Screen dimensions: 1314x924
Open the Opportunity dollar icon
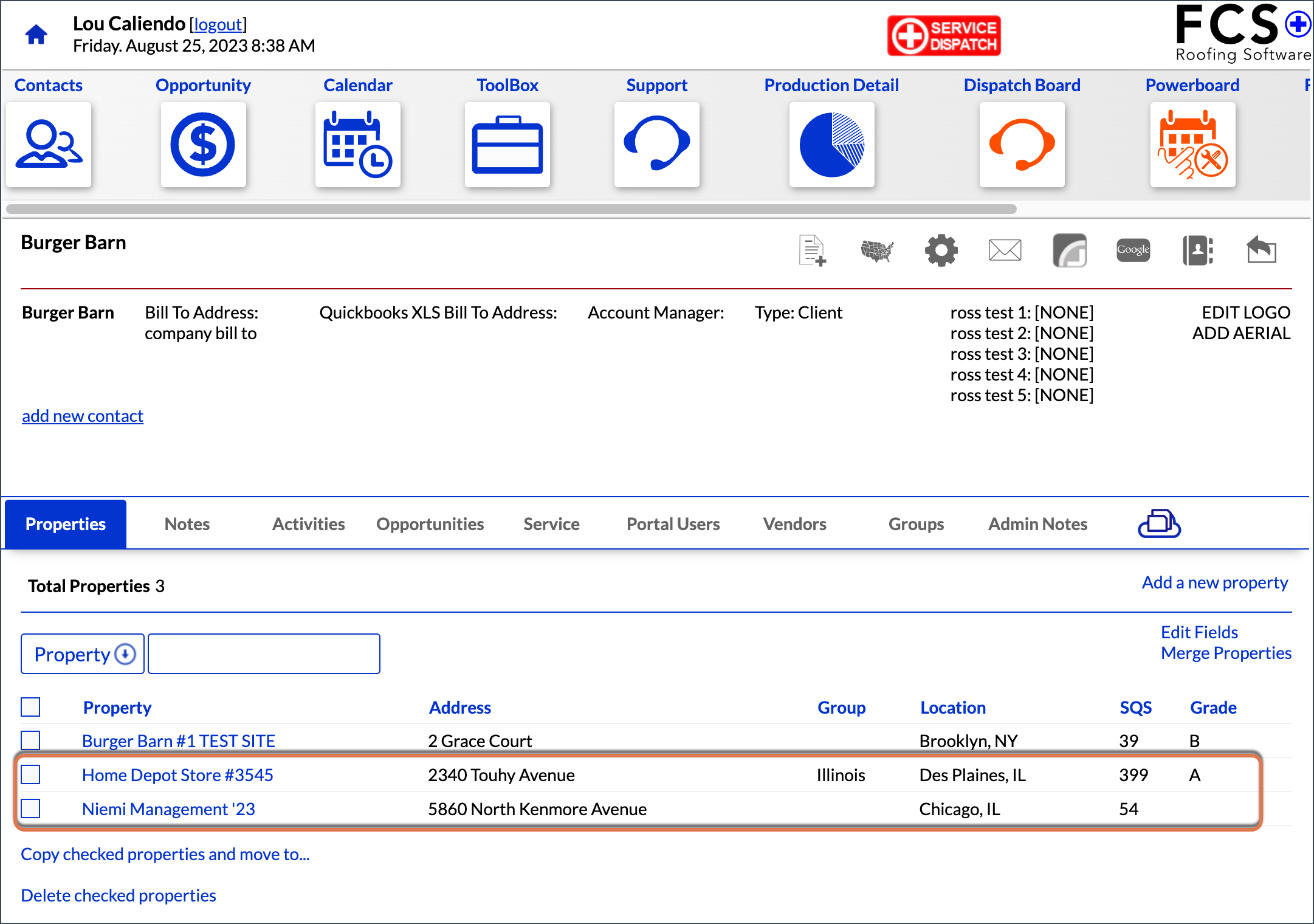[203, 145]
